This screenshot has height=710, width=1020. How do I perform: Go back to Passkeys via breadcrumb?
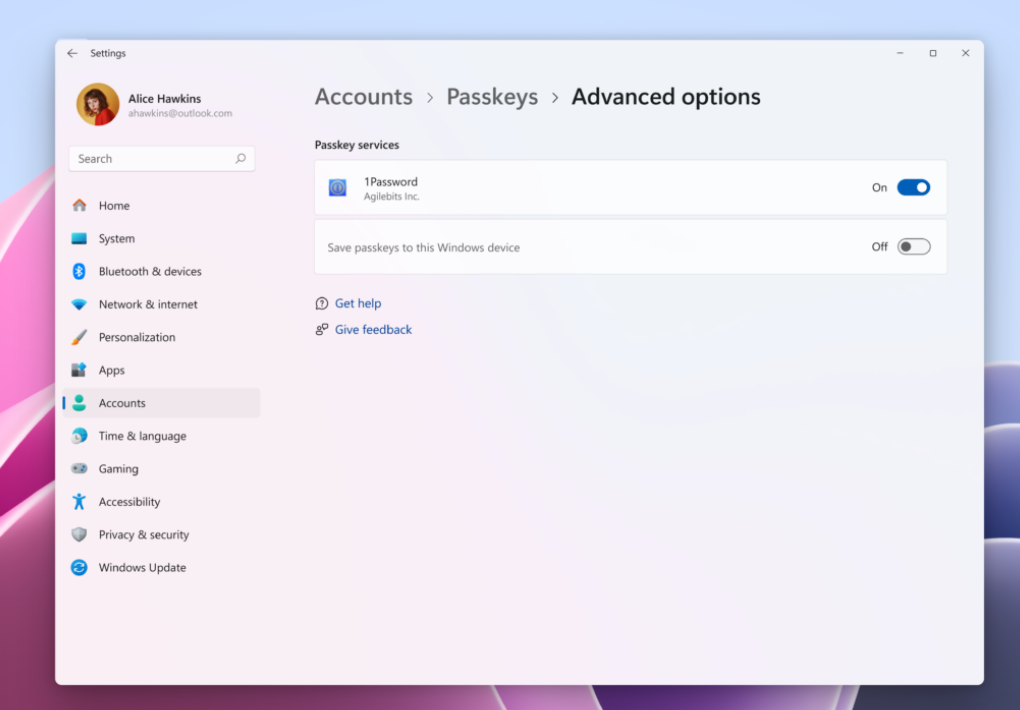[x=492, y=96]
